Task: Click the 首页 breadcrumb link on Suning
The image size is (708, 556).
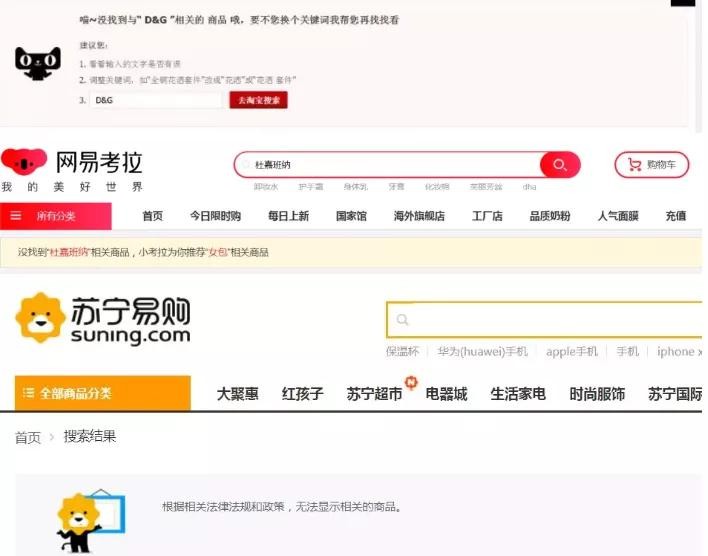Action: 28,437
